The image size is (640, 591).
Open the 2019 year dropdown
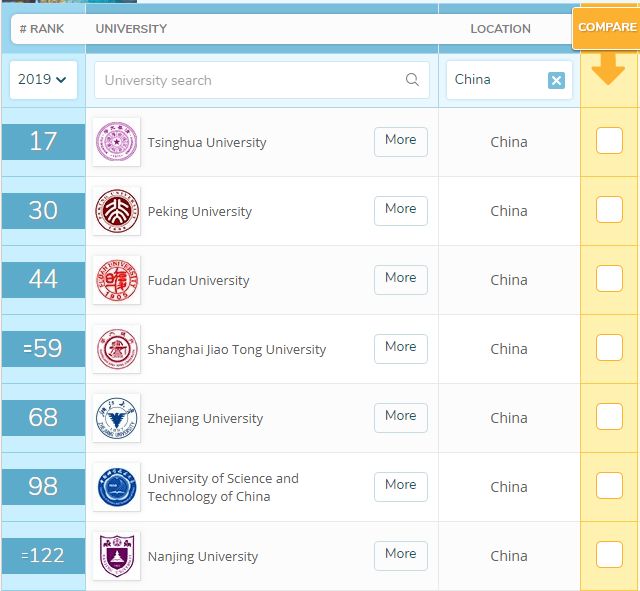[43, 80]
